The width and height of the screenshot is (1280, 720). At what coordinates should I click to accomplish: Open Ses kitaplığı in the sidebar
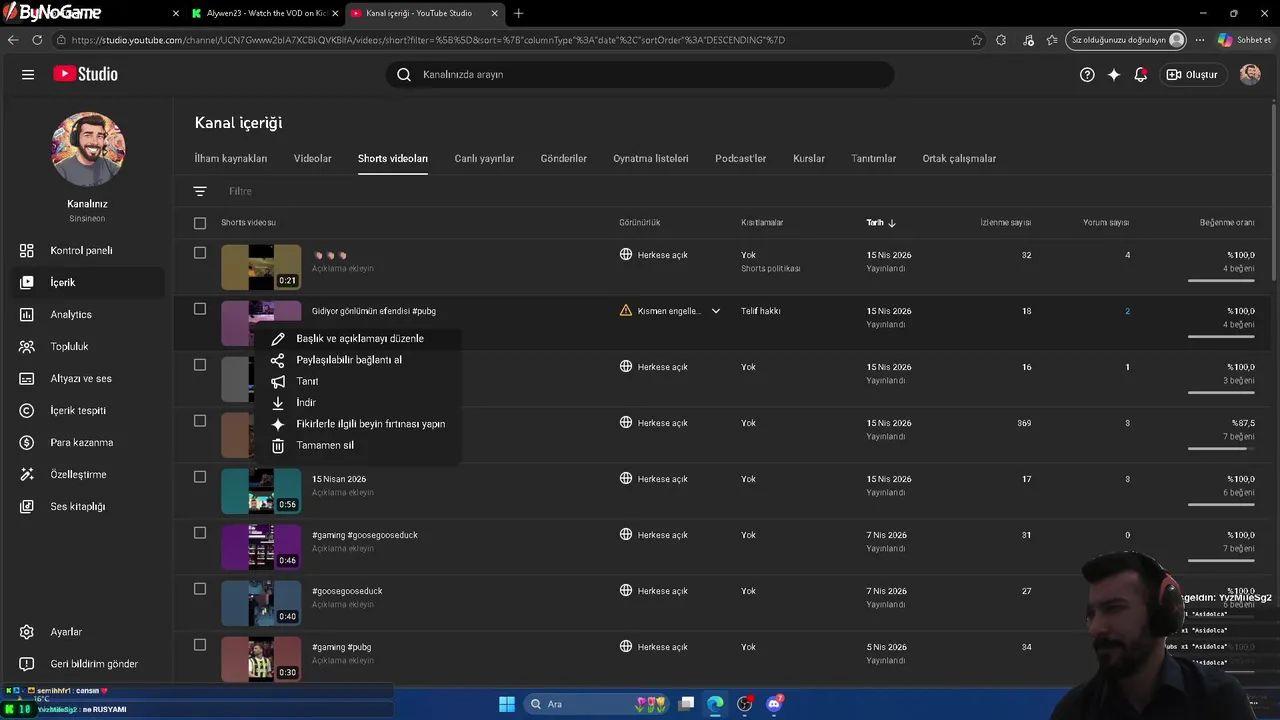87,506
